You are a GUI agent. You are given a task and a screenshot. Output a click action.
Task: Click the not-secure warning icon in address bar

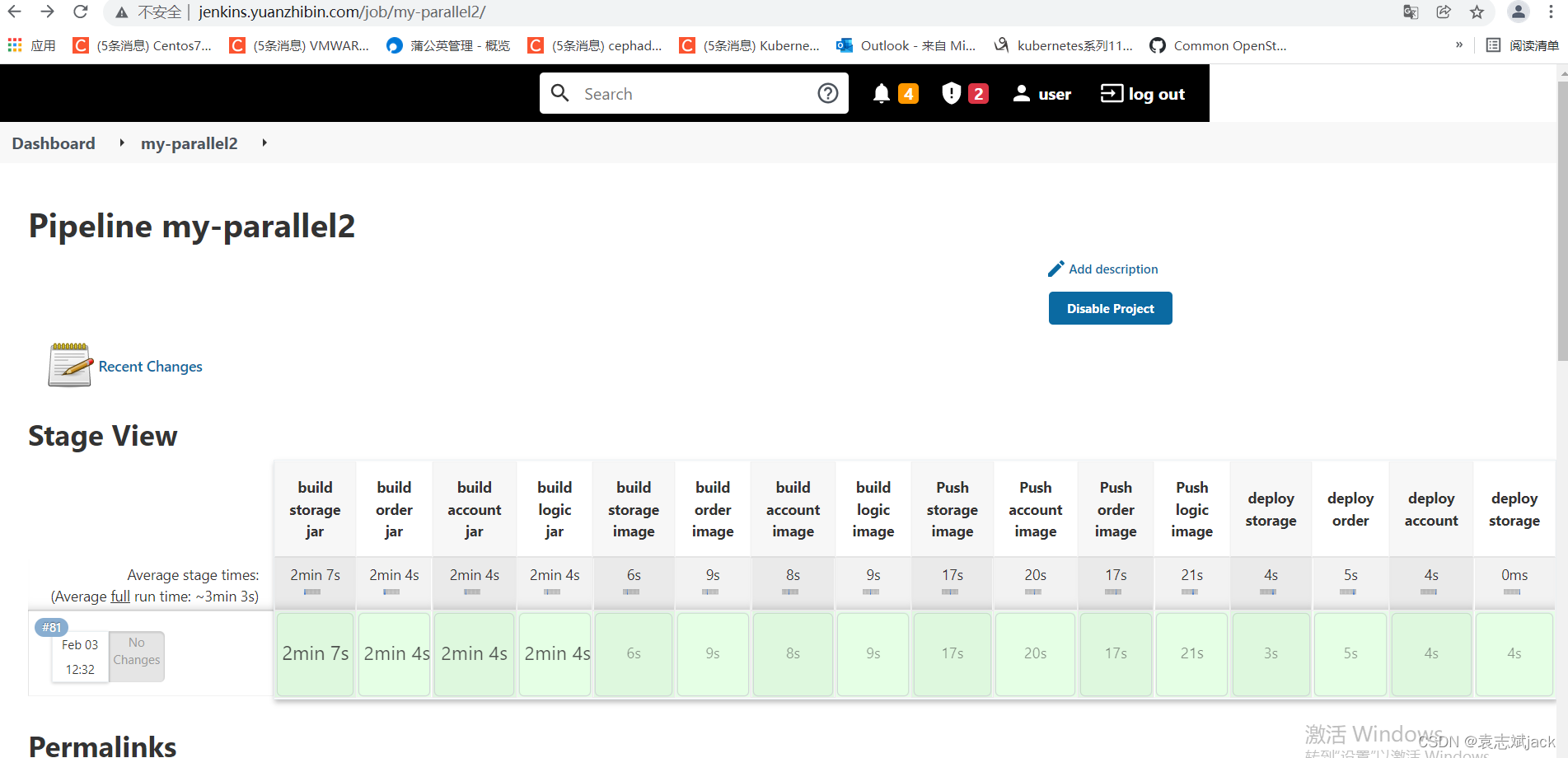pos(122,12)
